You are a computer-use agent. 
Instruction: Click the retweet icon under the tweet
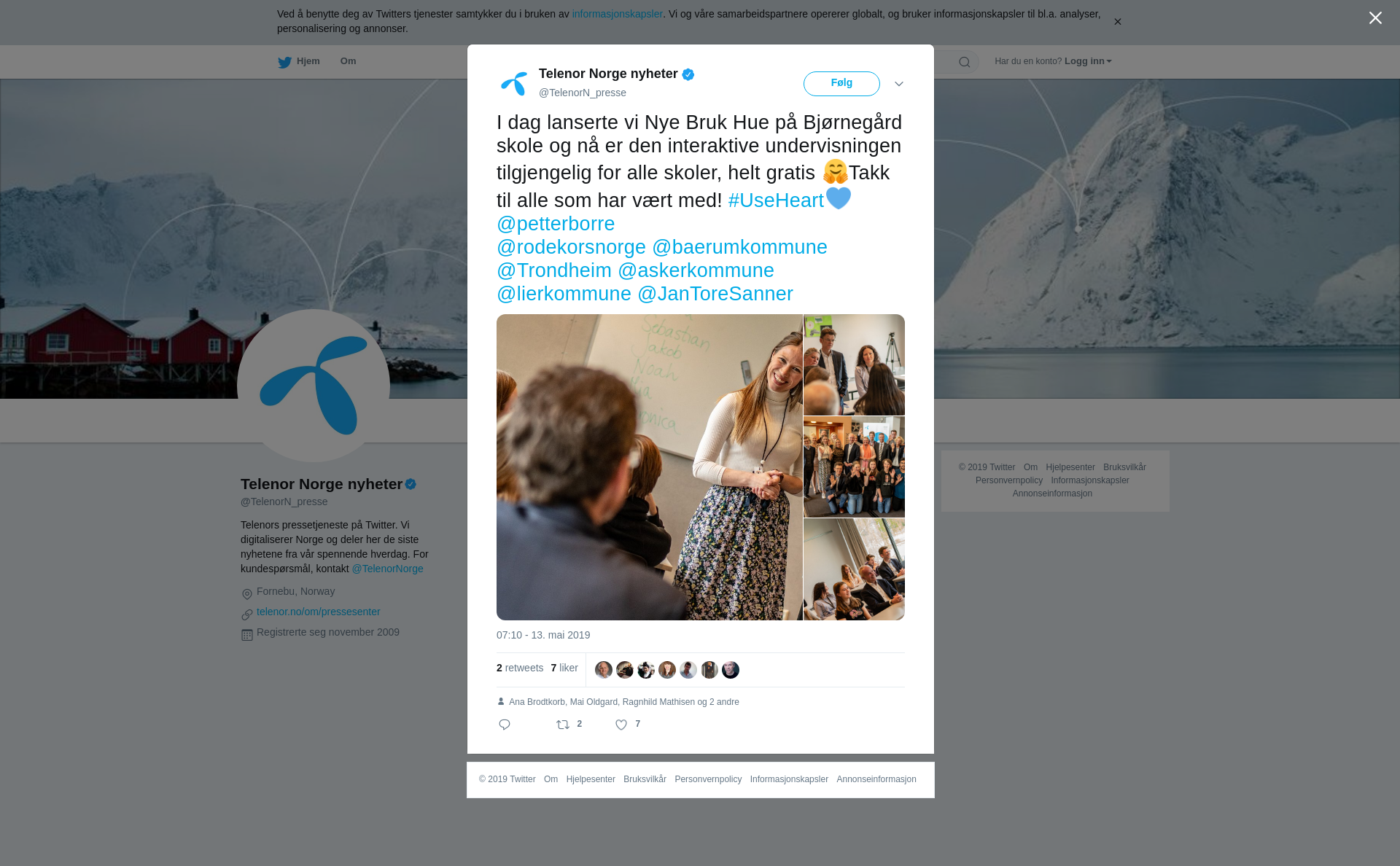click(x=563, y=725)
